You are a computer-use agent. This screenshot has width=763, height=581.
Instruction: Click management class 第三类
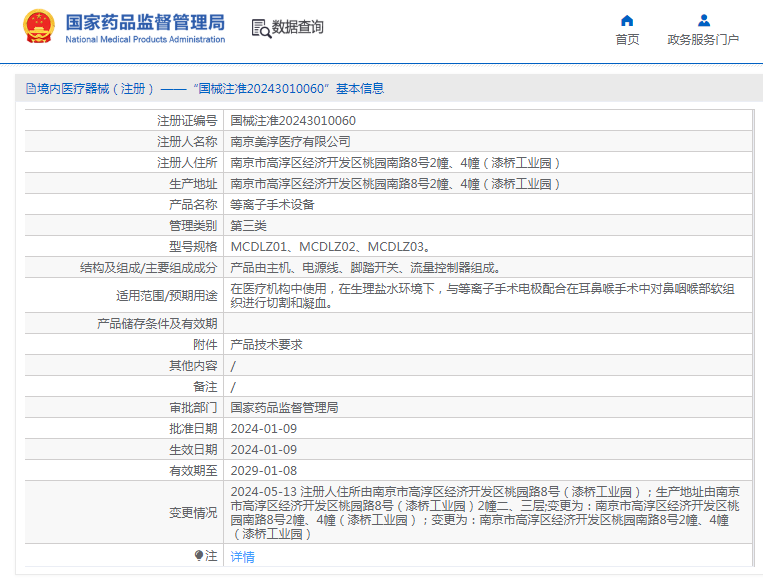[x=248, y=226]
